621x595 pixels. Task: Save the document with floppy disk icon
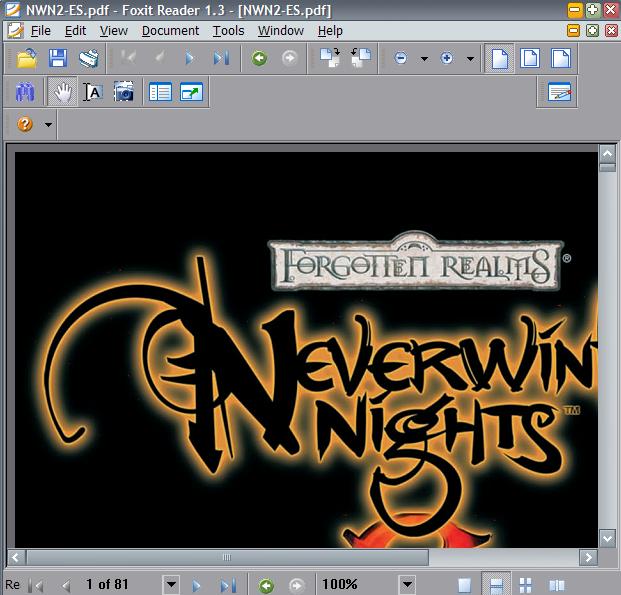tap(58, 59)
